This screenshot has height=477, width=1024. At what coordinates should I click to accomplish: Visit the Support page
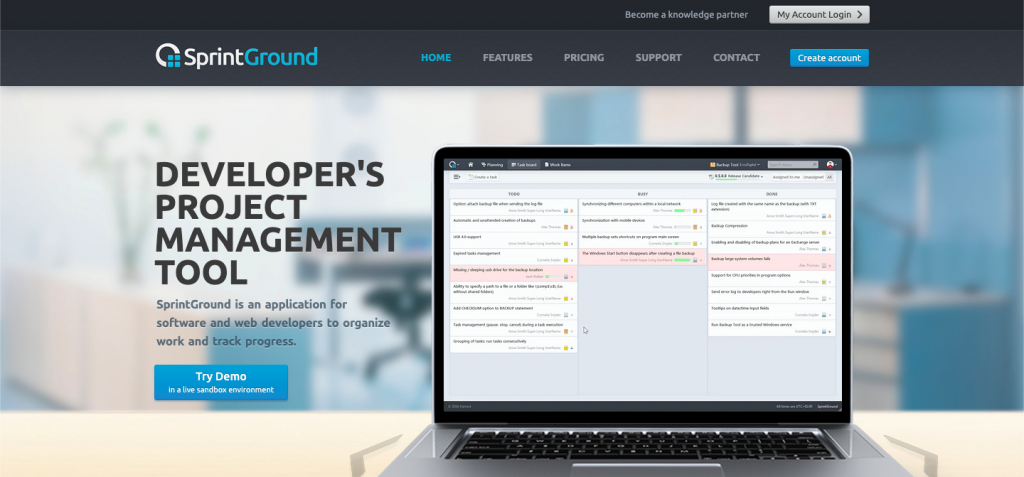point(658,58)
